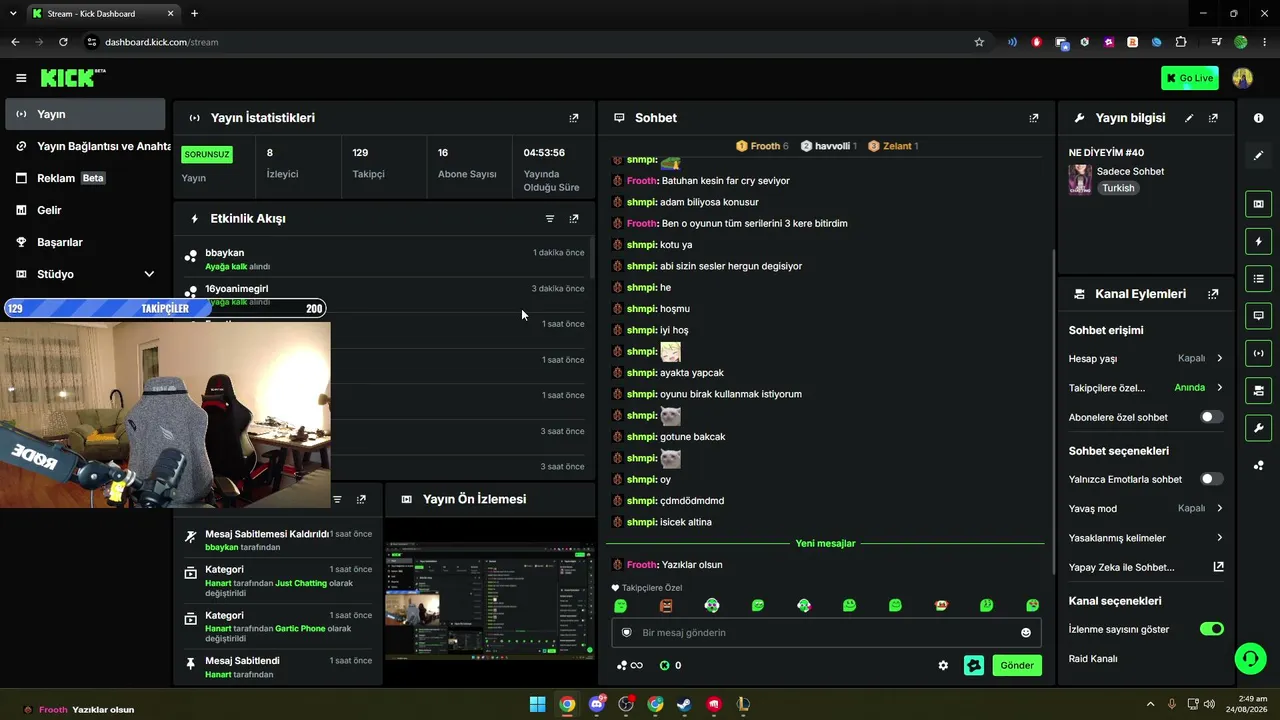This screenshot has height=720, width=1280.
Task: Open Hesap yaşı setting options
Action: pos(1146,358)
